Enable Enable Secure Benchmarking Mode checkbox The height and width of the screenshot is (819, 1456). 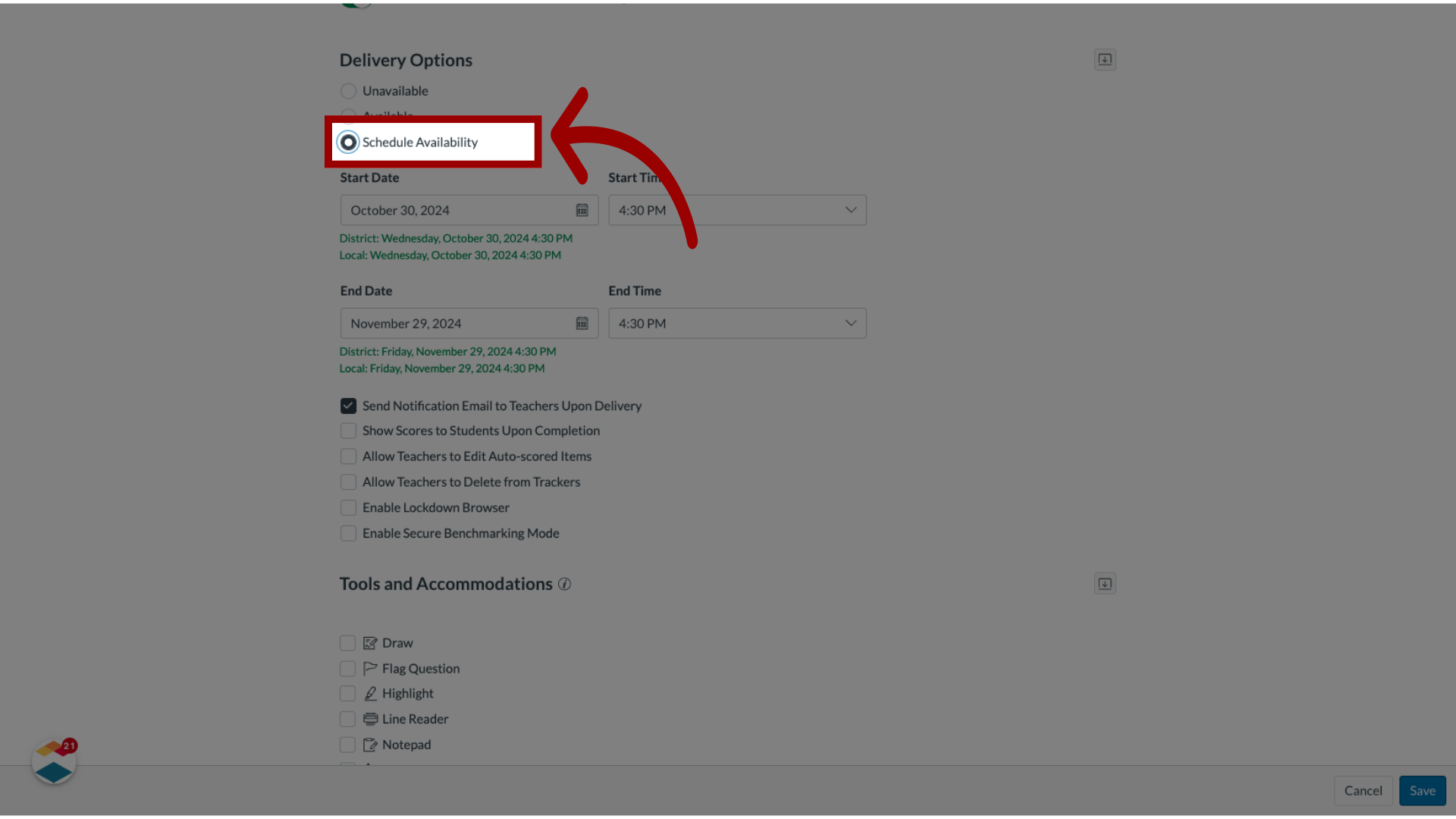click(348, 533)
